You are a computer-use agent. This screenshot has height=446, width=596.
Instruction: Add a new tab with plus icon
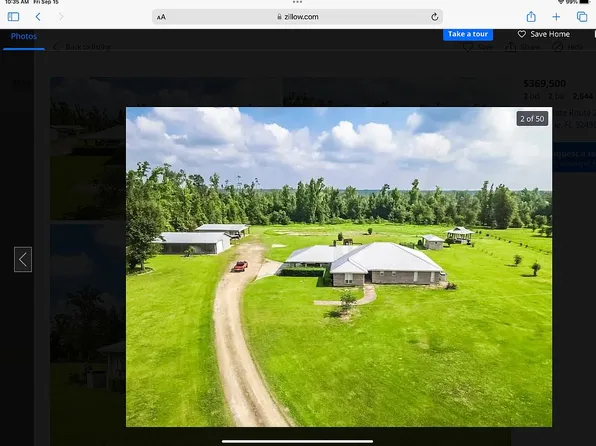(x=556, y=17)
